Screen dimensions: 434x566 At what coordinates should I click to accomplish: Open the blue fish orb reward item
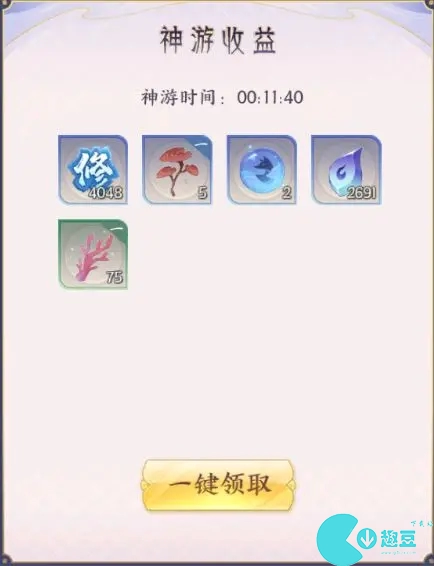coord(261,170)
